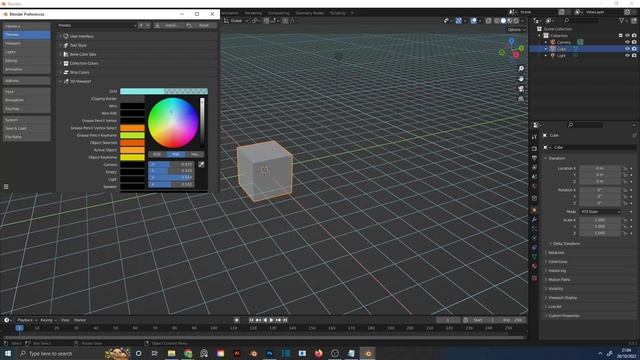The height and width of the screenshot is (360, 640).
Task: Toggle render camera icon for Light row
Action: pyautogui.click(x=634, y=55)
